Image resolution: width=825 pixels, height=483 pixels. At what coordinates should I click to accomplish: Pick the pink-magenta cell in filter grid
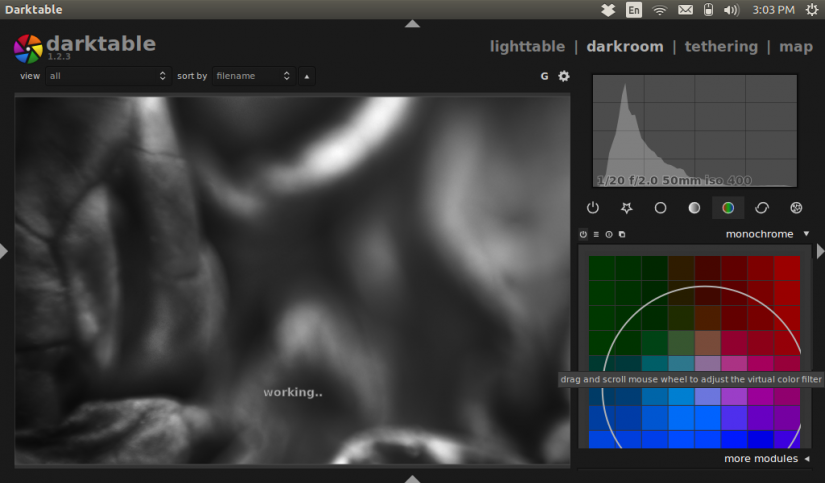click(734, 364)
